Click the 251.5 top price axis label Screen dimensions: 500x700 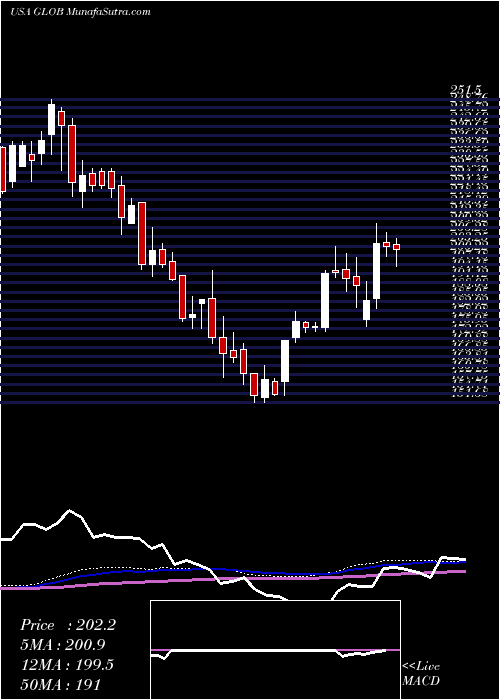coord(467,91)
